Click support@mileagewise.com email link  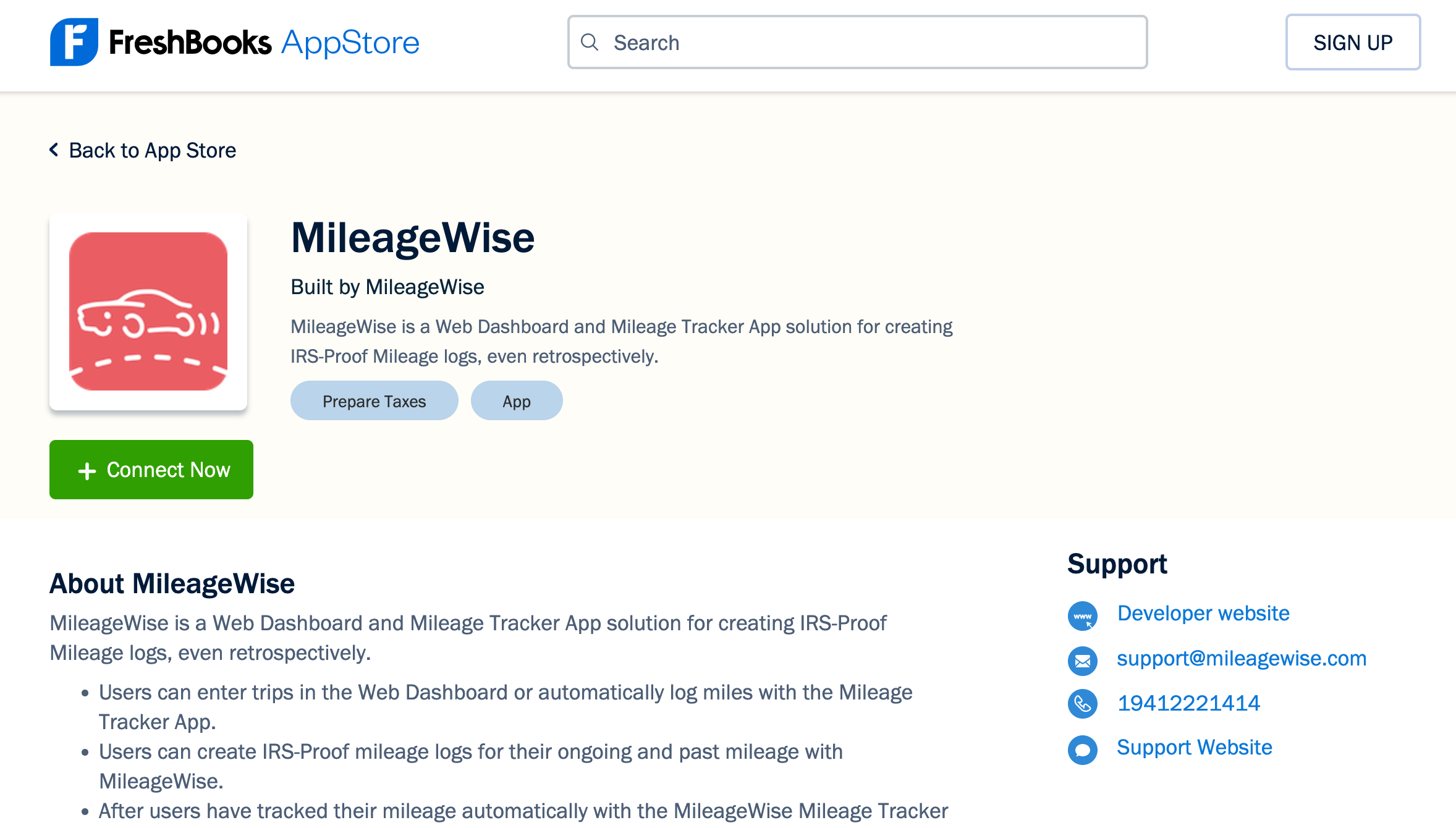[x=1242, y=658]
